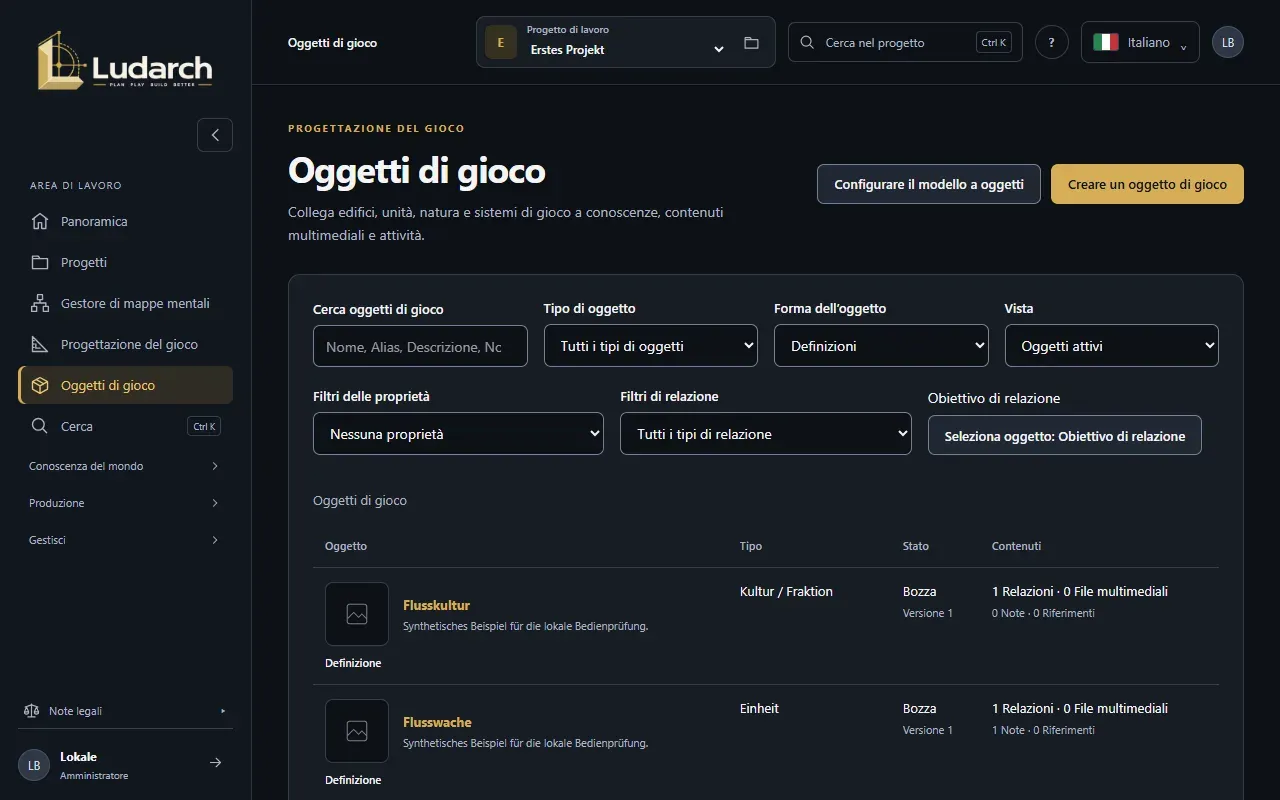Expand the Produzione section
The height and width of the screenshot is (800, 1280).
click(125, 503)
